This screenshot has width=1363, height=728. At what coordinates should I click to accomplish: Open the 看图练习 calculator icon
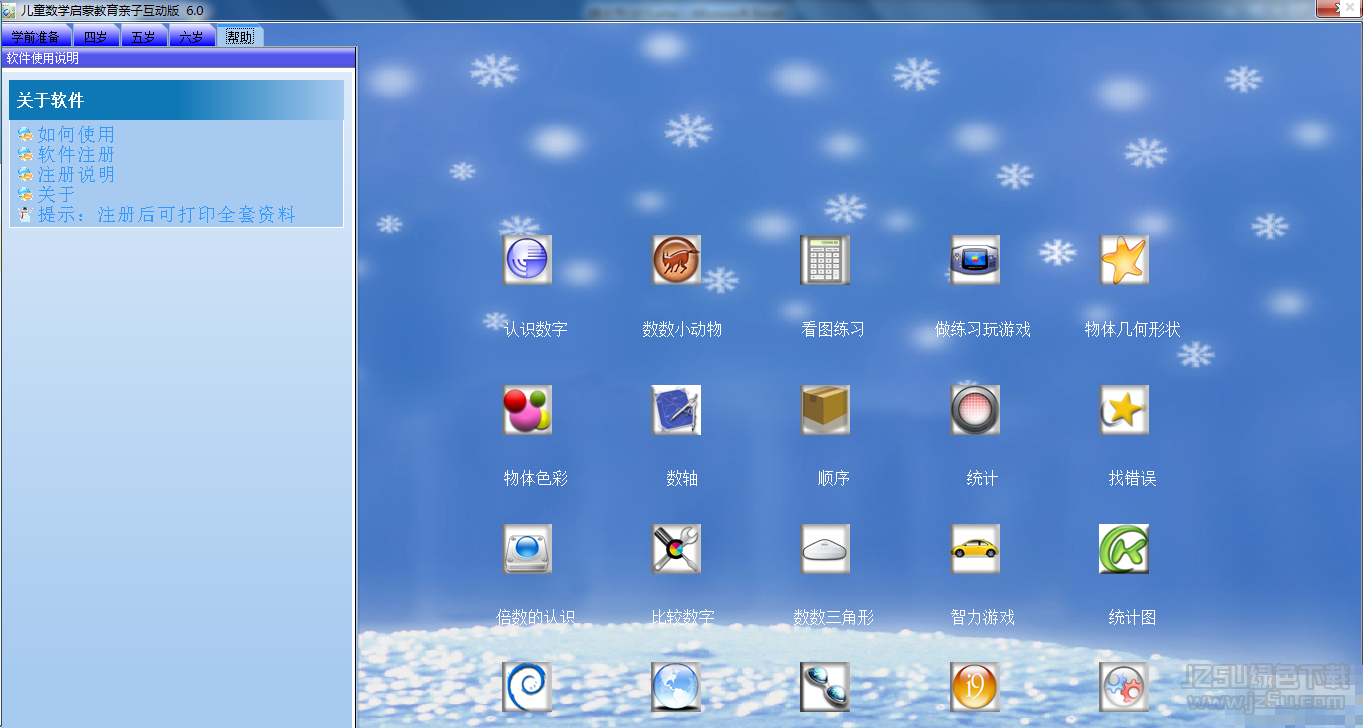[825, 260]
